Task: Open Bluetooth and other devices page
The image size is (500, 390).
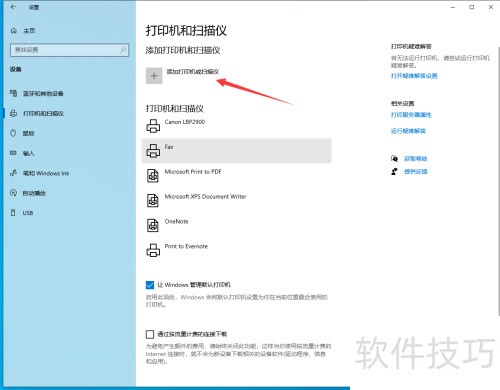Action: click(x=43, y=94)
